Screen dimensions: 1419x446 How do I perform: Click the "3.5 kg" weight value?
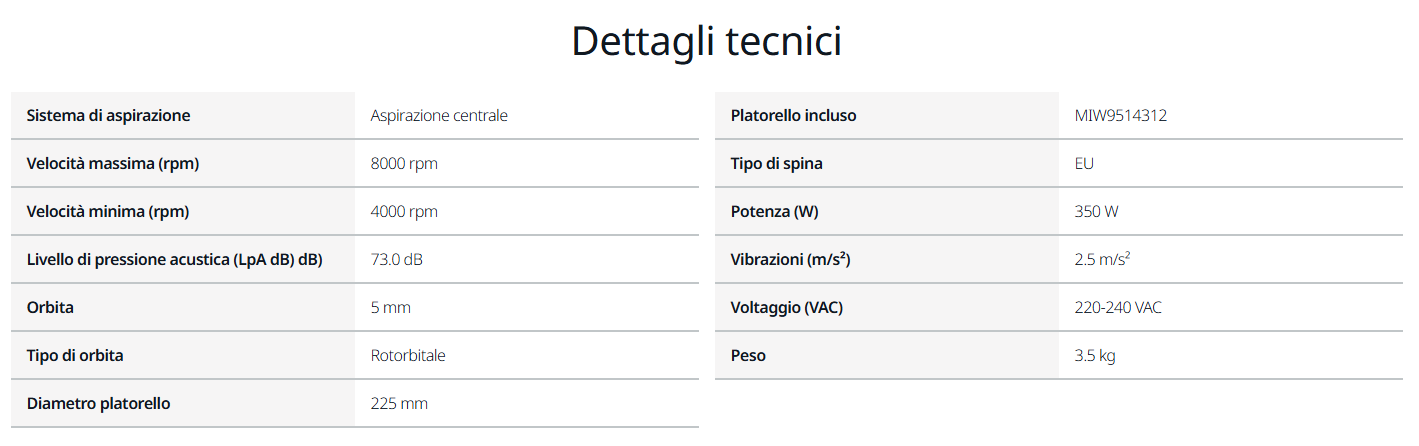(1095, 356)
